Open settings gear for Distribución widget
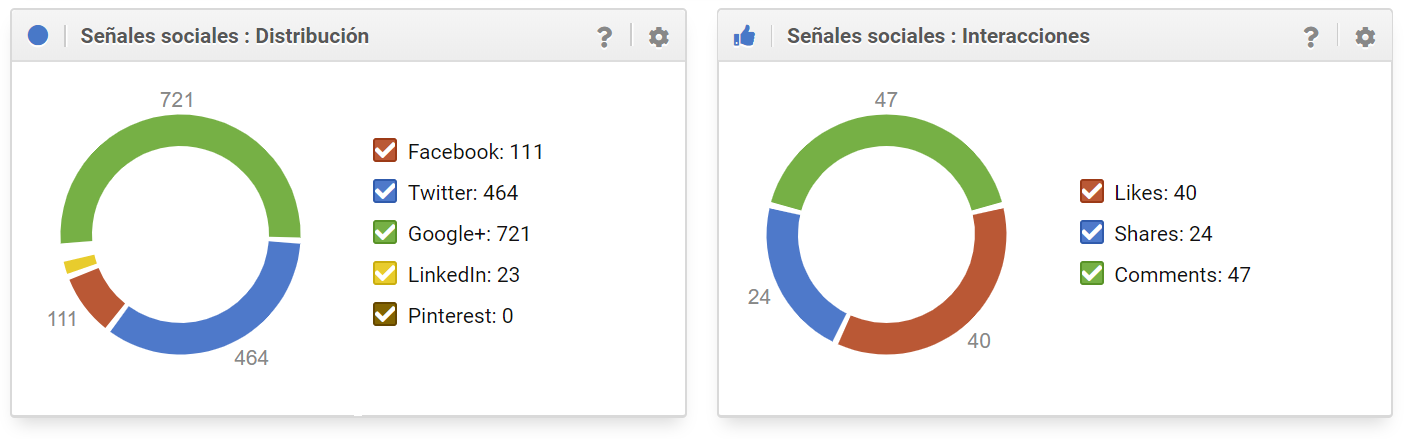Viewport: 1404px width, 439px height. pos(658,37)
